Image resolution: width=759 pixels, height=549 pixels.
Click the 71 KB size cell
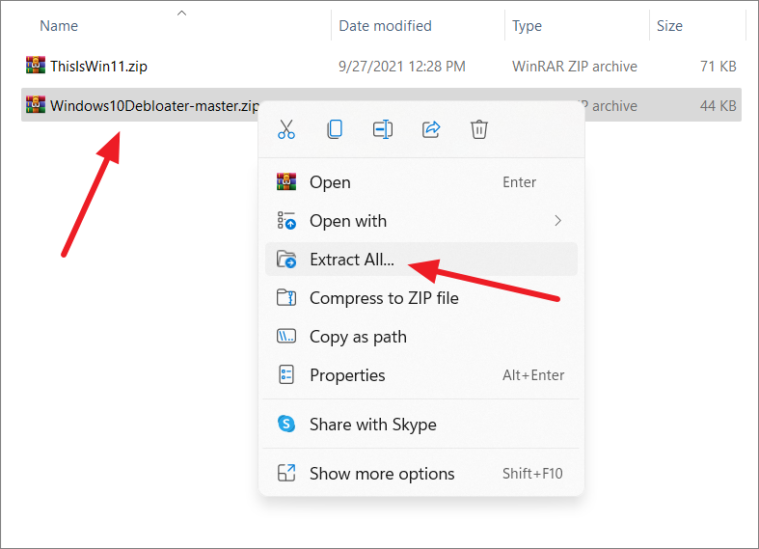[x=718, y=66]
